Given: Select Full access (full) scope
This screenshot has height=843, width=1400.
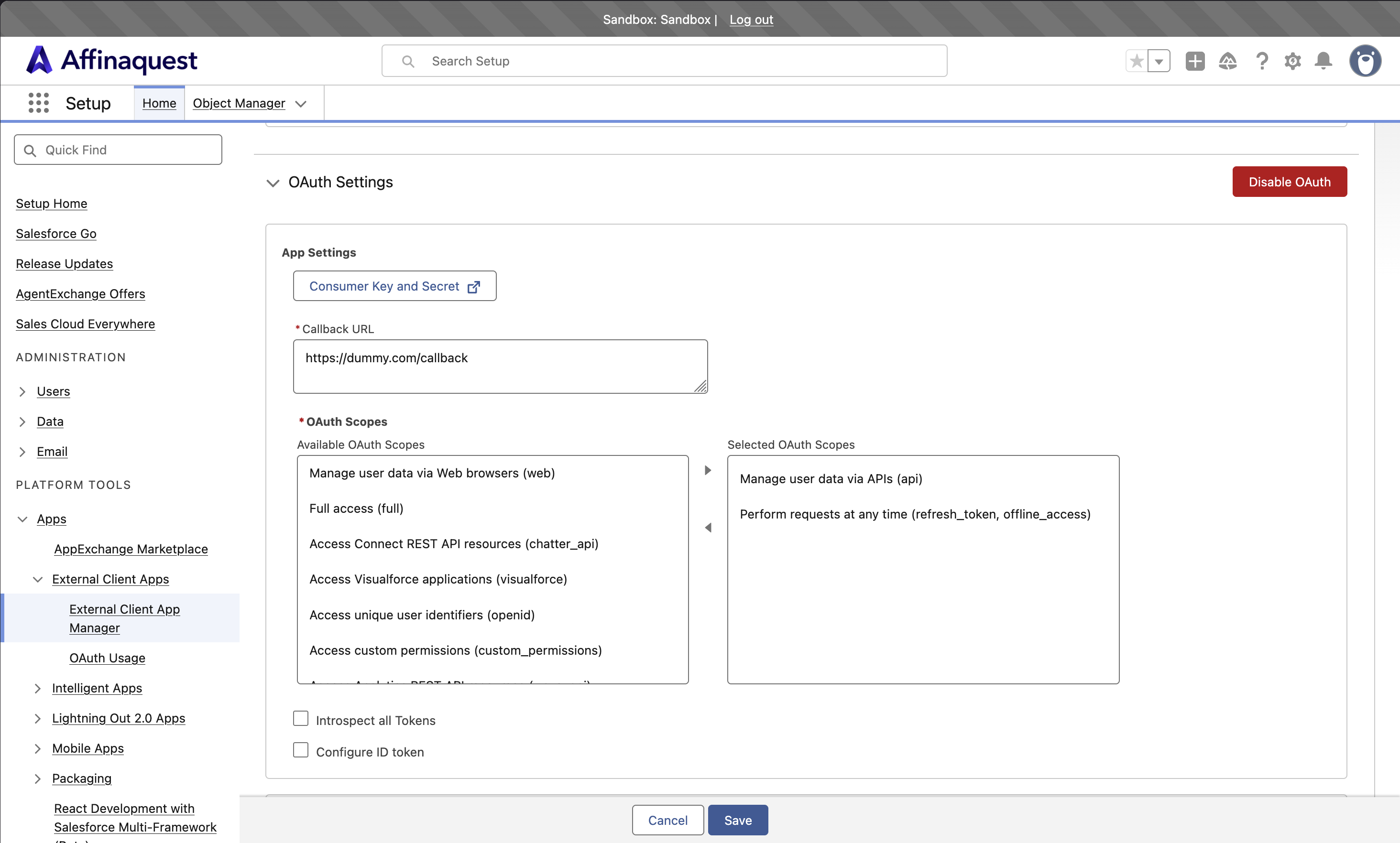Looking at the screenshot, I should 356,508.
